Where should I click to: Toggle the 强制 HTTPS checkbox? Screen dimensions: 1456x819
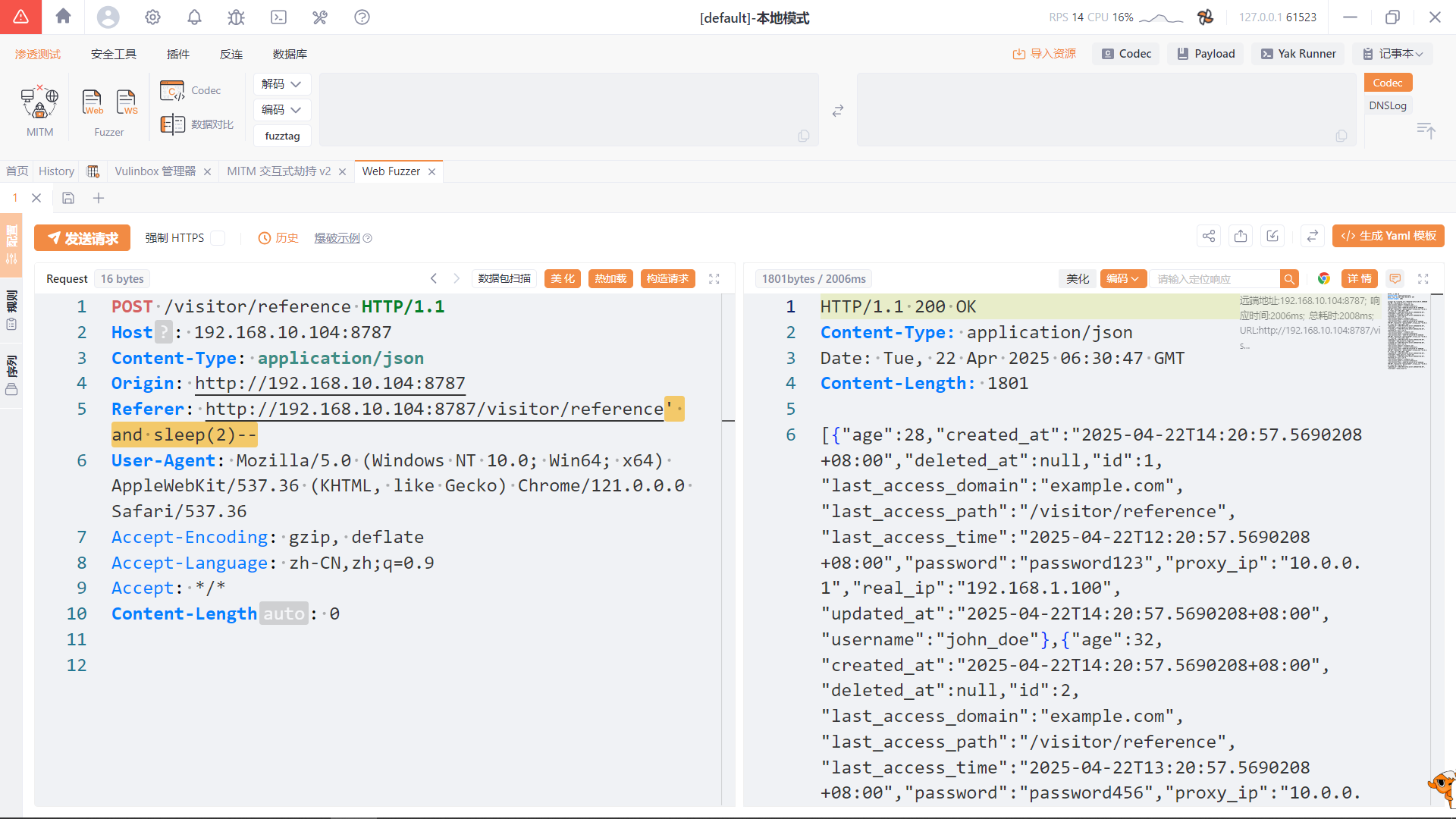coord(218,238)
